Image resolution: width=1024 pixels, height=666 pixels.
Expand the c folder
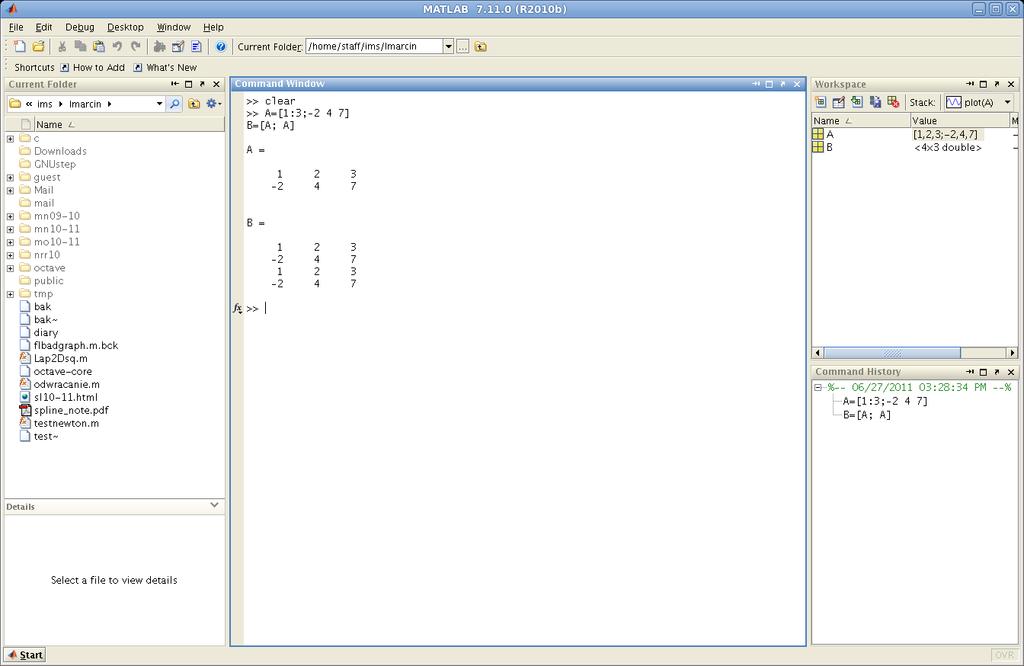(10, 138)
